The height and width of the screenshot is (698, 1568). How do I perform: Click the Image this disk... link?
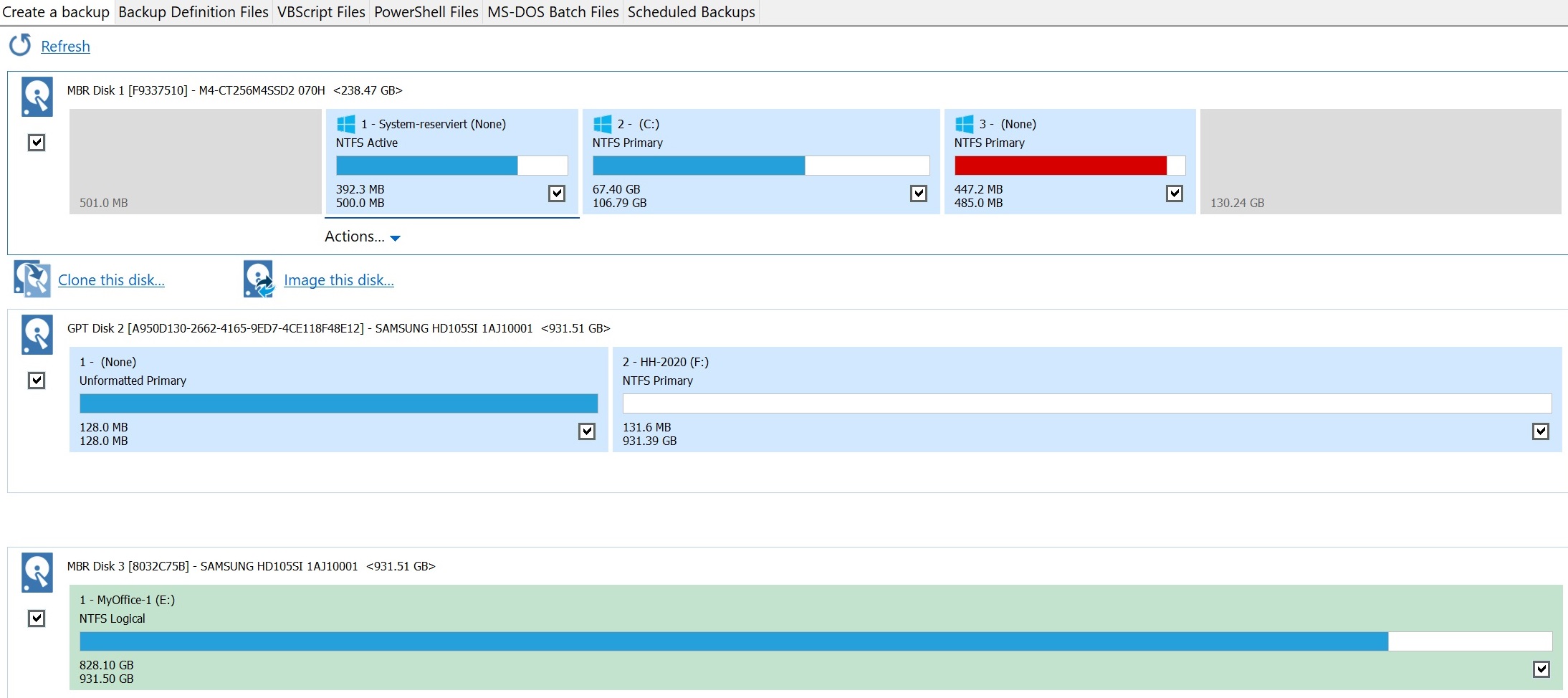(x=339, y=280)
